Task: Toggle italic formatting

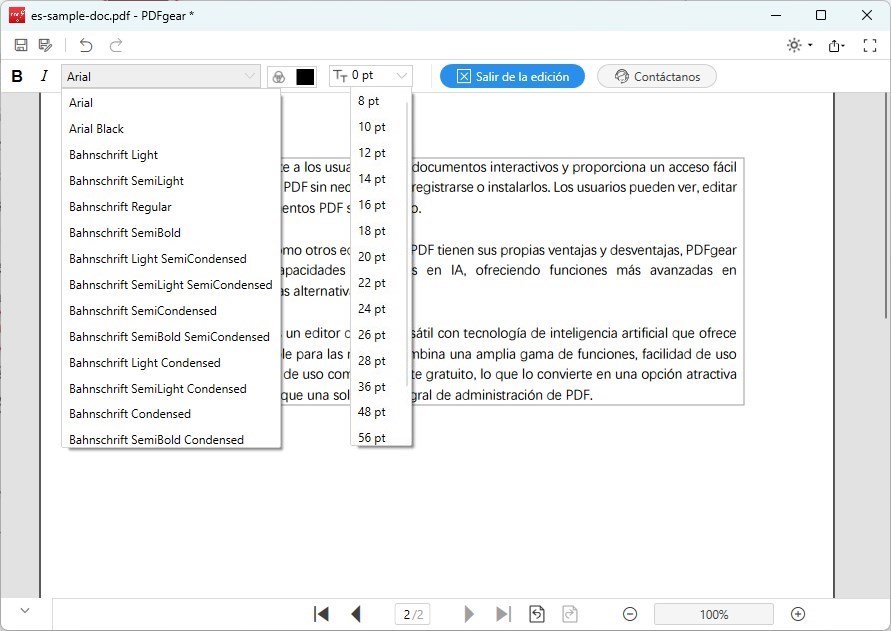Action: point(44,76)
